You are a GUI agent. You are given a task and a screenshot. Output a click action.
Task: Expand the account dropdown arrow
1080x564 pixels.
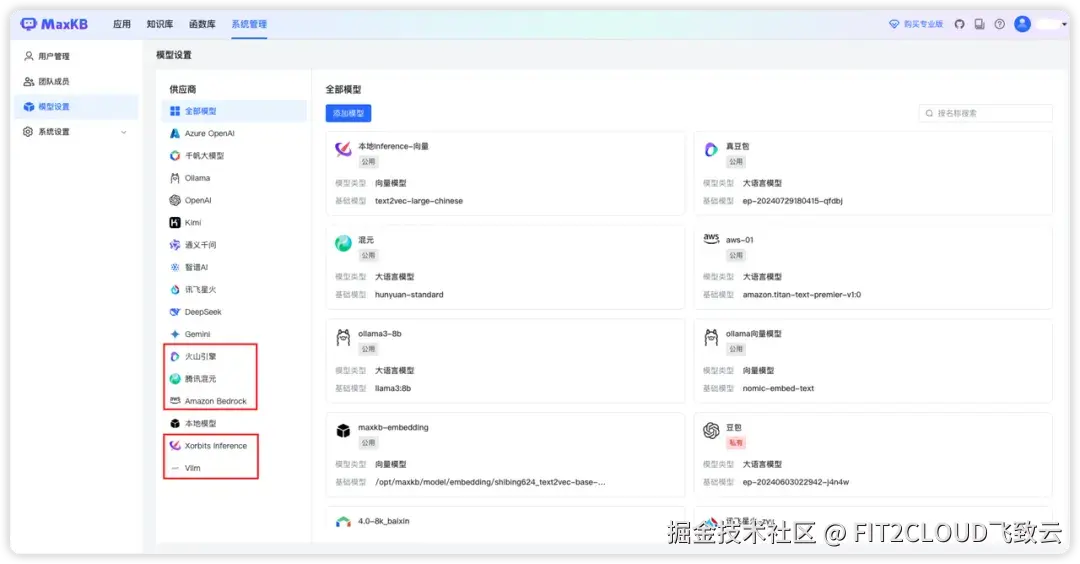(1064, 24)
